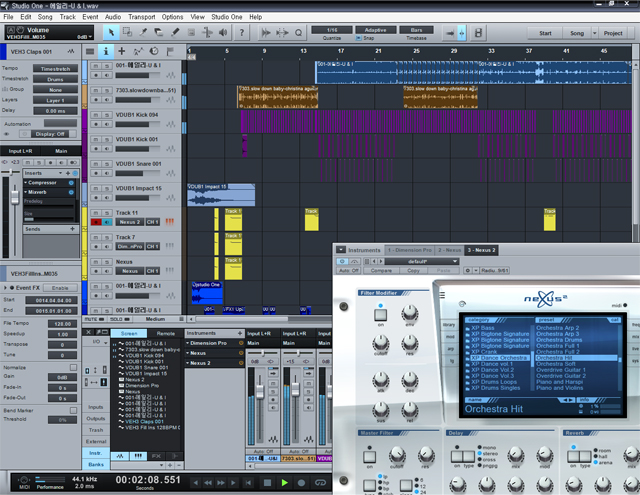Select the Paint pencil tool
The width and height of the screenshot is (640, 495).
175,32
